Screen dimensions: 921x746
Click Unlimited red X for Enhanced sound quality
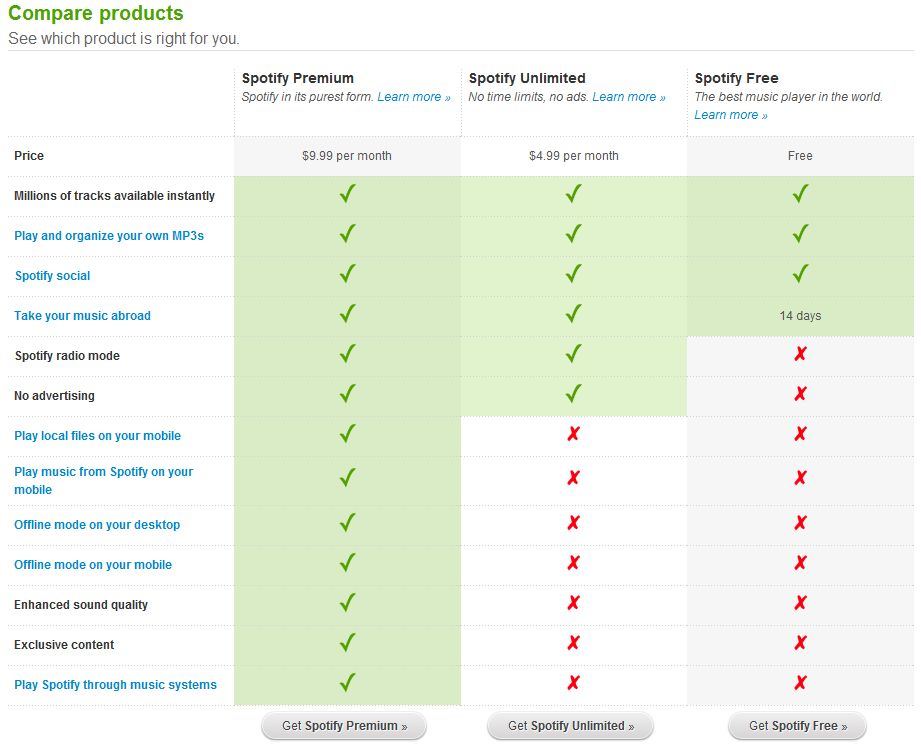coord(573,603)
